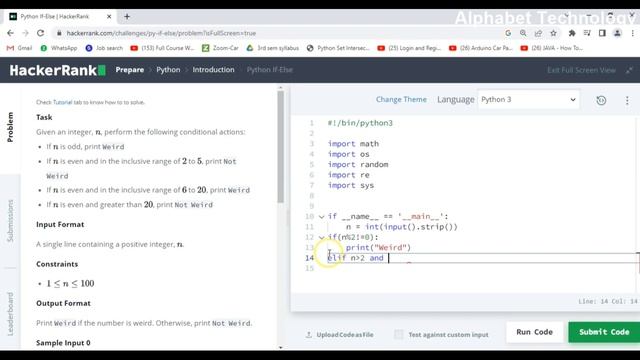Collapse the code fold at line 12
The height and width of the screenshot is (360, 640).
(x=322, y=238)
